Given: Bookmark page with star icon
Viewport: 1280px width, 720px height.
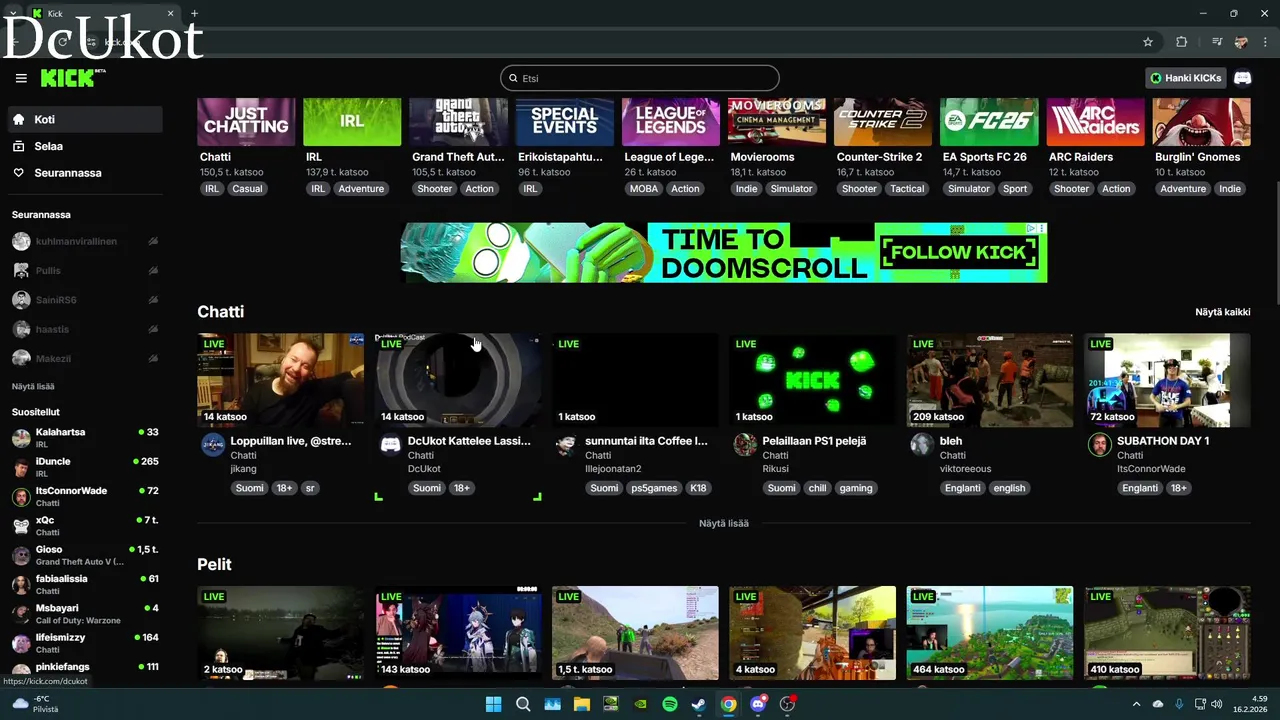Looking at the screenshot, I should pyautogui.click(x=1148, y=42).
